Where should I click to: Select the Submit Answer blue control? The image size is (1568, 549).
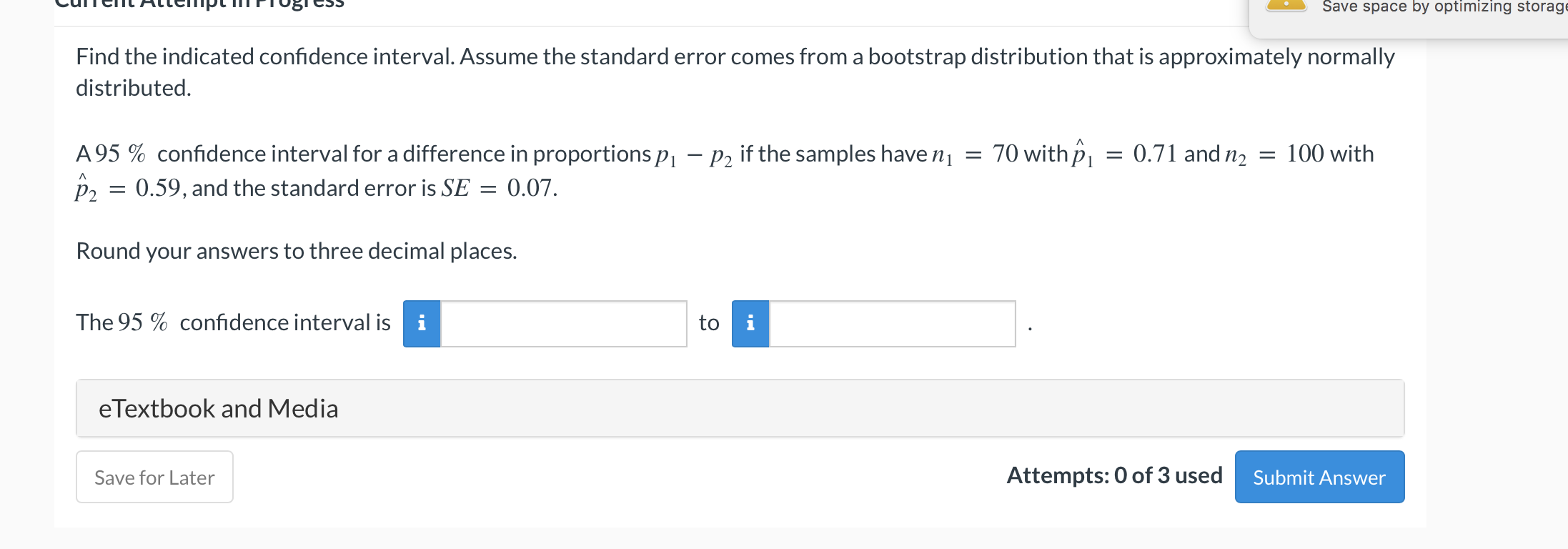point(1319,477)
